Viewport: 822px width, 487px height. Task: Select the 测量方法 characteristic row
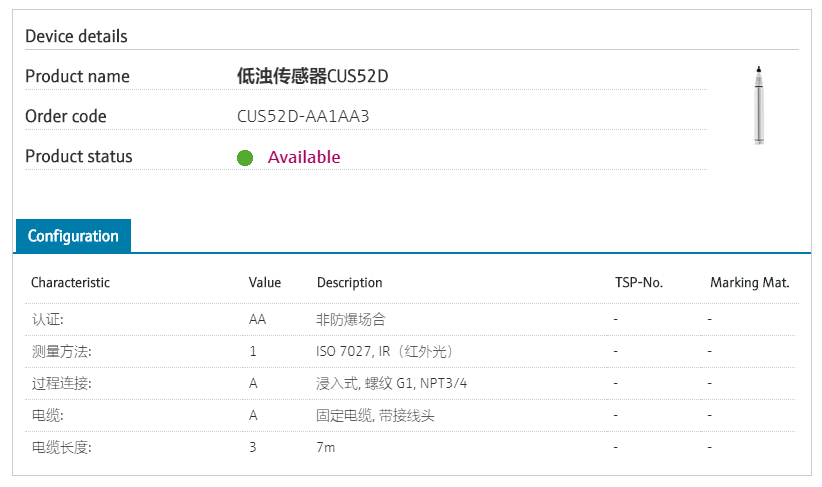point(412,351)
